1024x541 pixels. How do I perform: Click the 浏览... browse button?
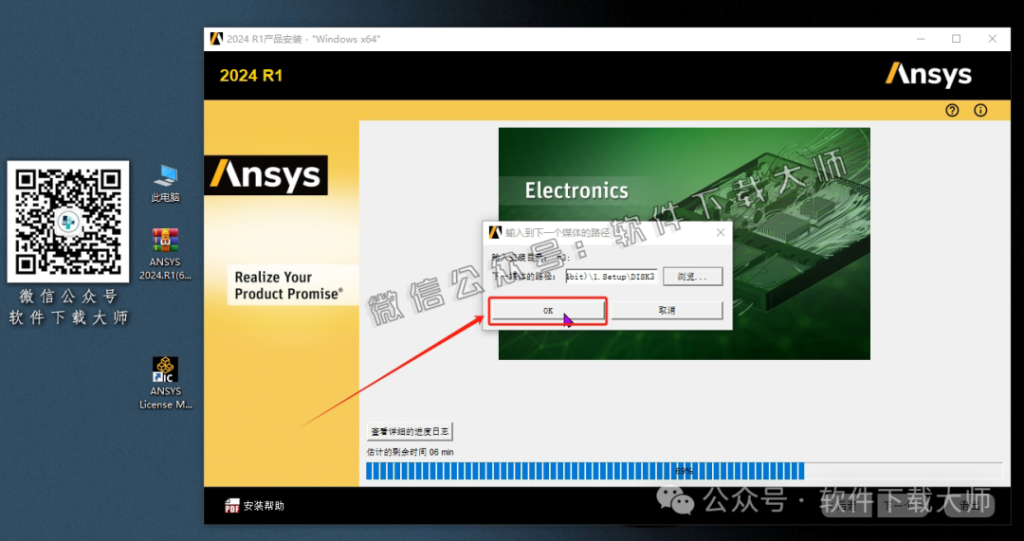coord(693,276)
